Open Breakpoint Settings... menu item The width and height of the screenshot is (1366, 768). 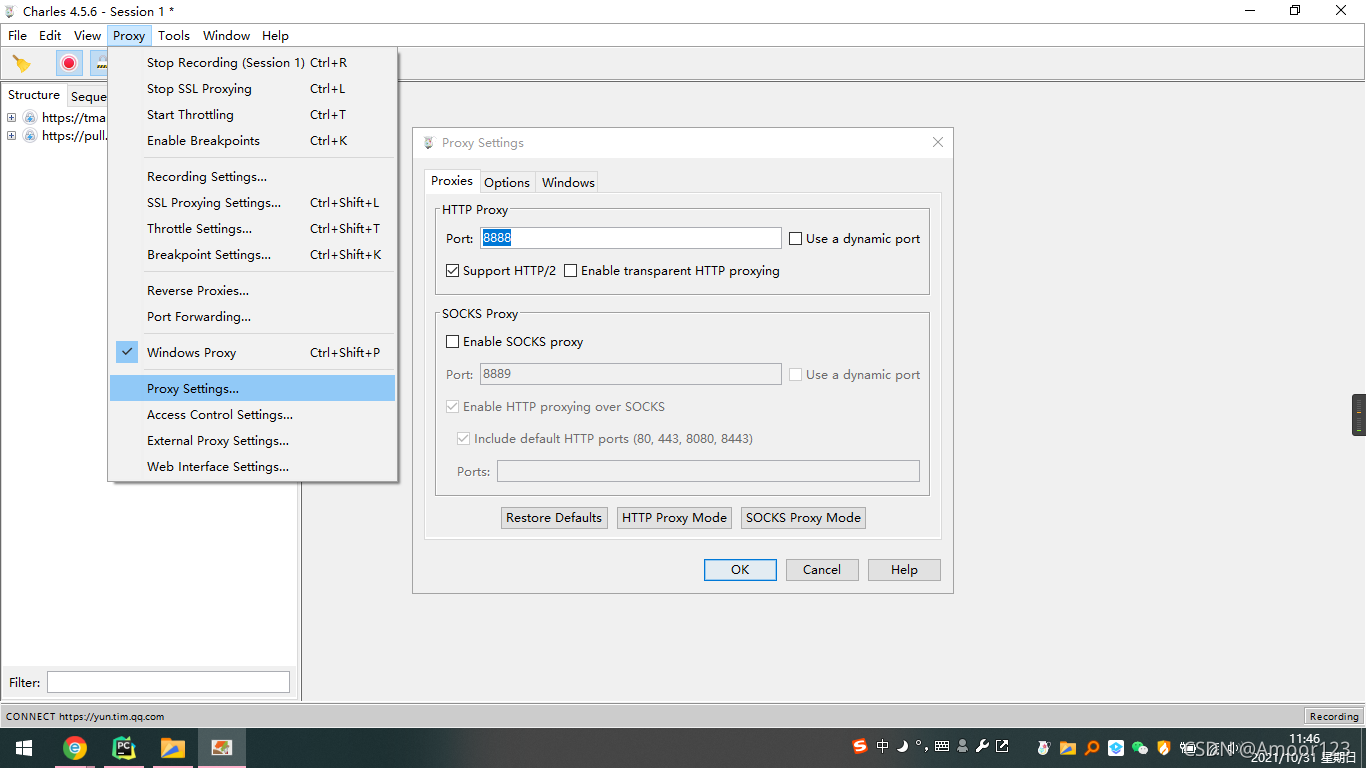coord(252,255)
